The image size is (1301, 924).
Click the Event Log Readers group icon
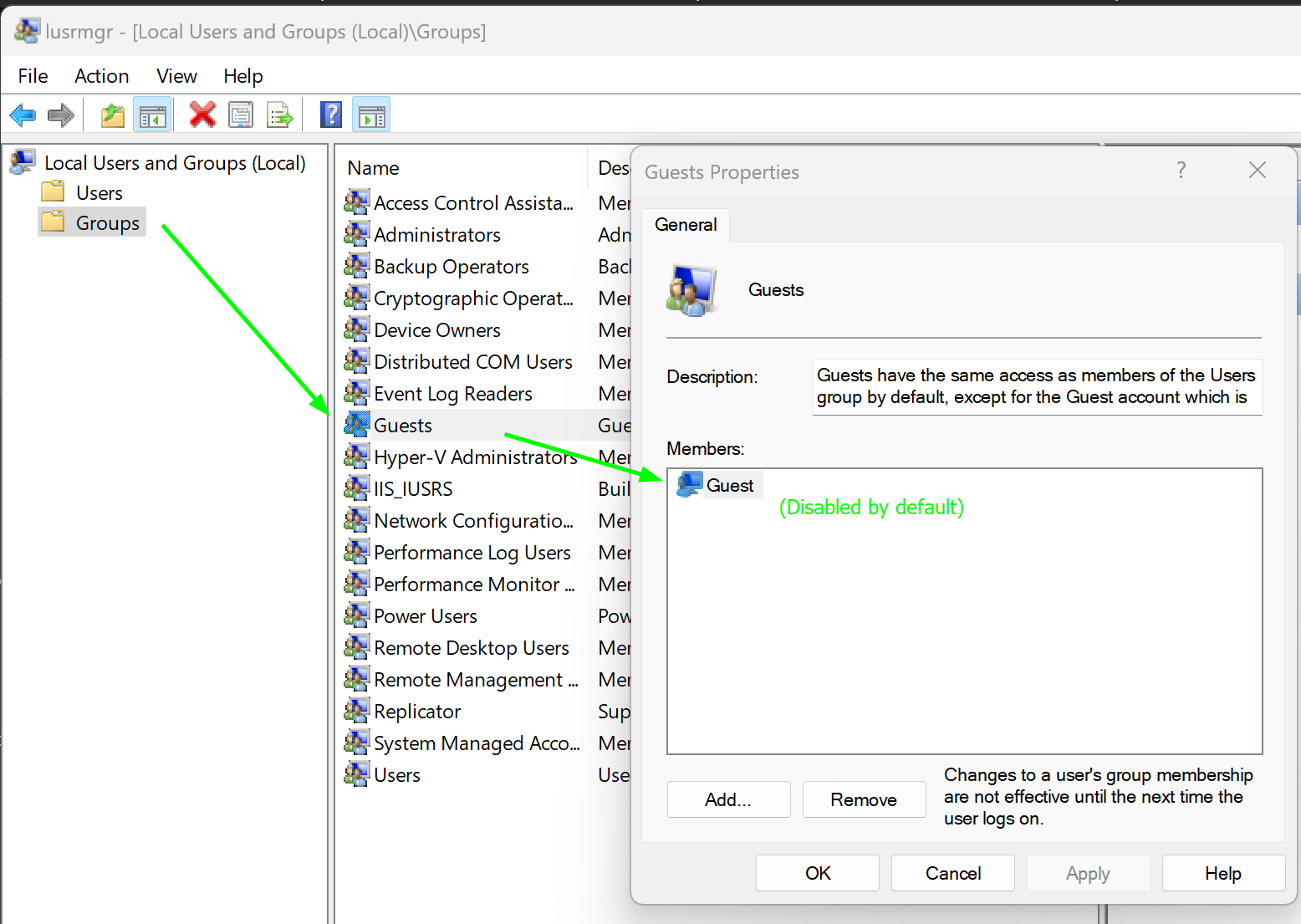point(357,393)
